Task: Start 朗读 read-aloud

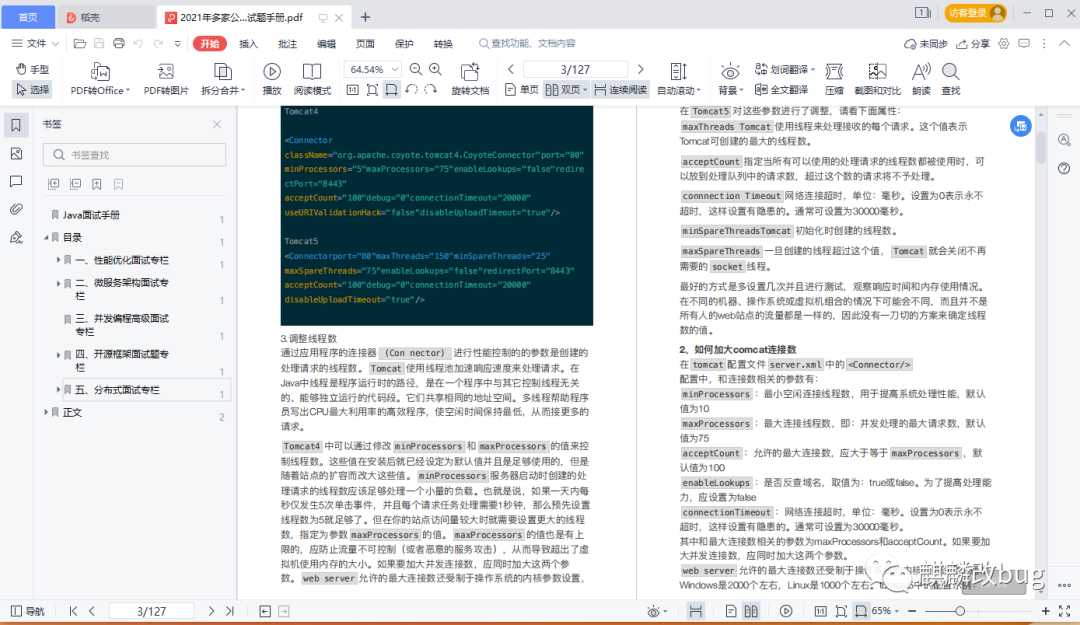Action: [921, 79]
